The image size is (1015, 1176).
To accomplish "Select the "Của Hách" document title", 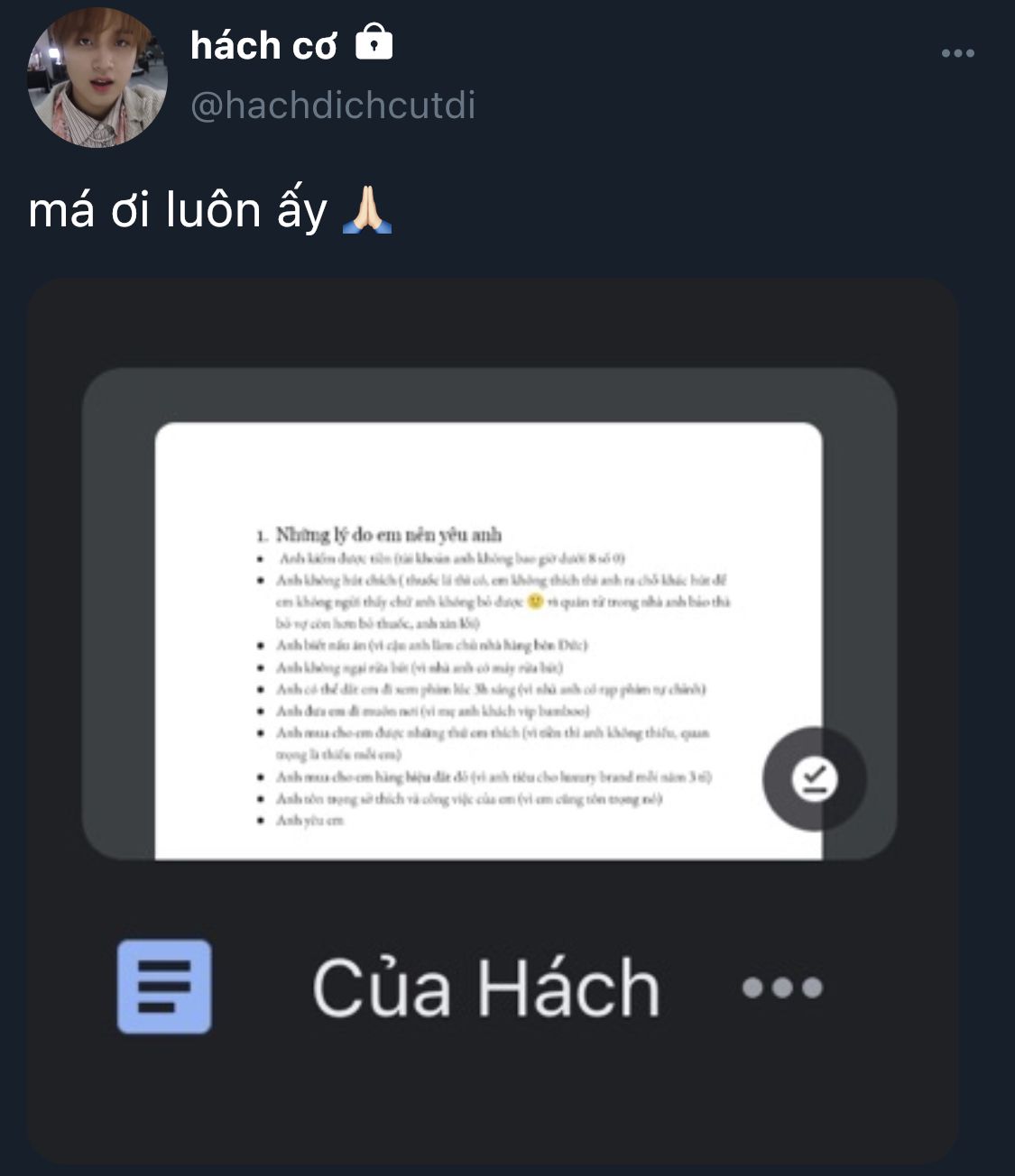I will (485, 988).
